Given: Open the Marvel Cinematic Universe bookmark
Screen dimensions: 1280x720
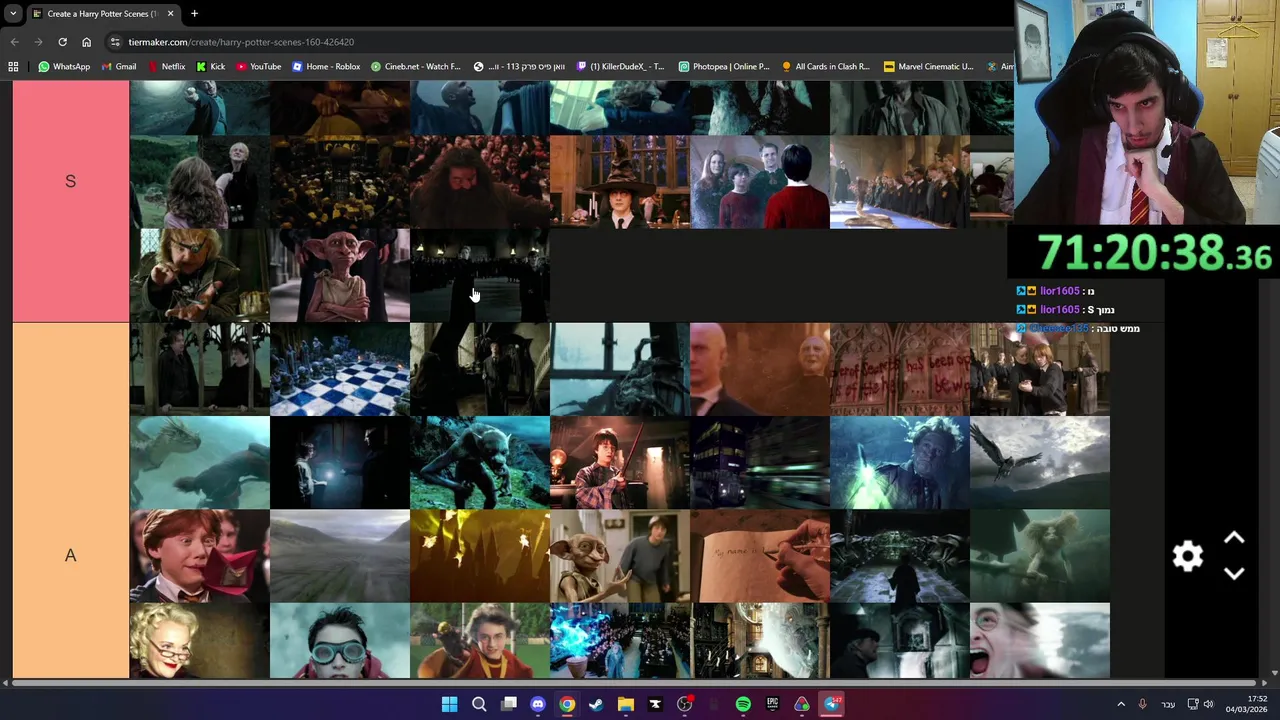Looking at the screenshot, I should tap(928, 66).
